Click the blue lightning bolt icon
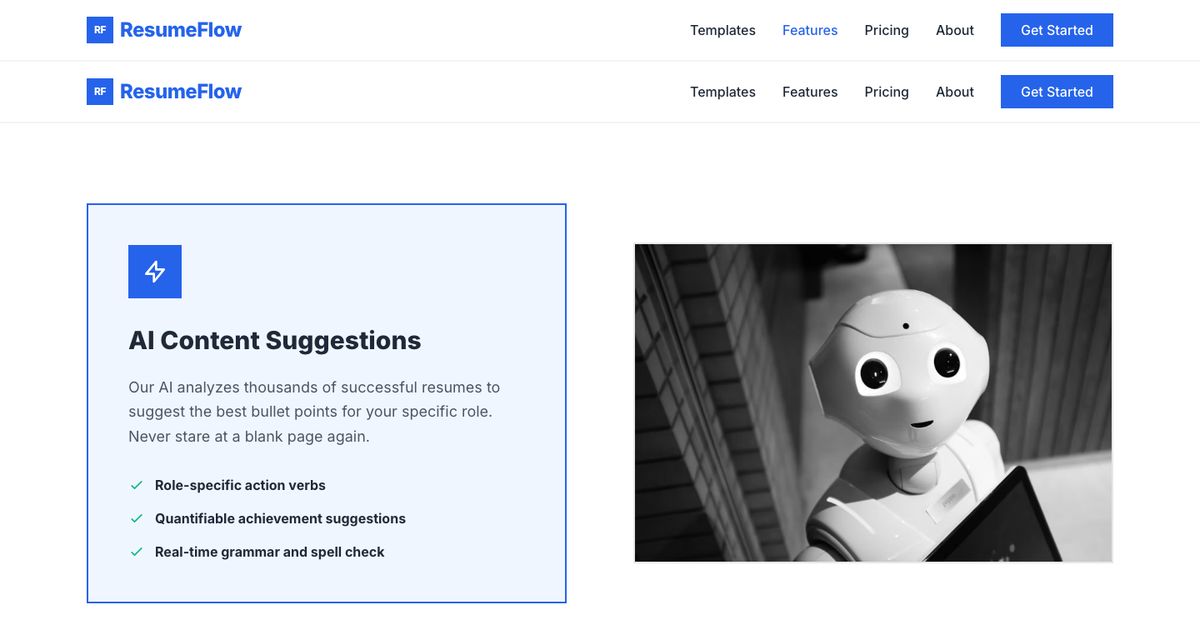 tap(155, 272)
